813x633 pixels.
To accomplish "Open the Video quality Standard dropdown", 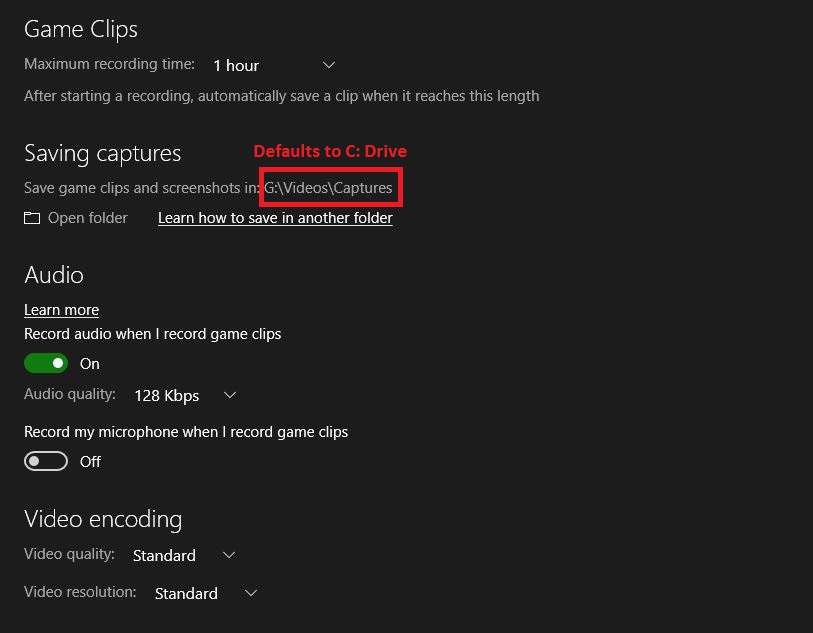I will click(x=184, y=555).
